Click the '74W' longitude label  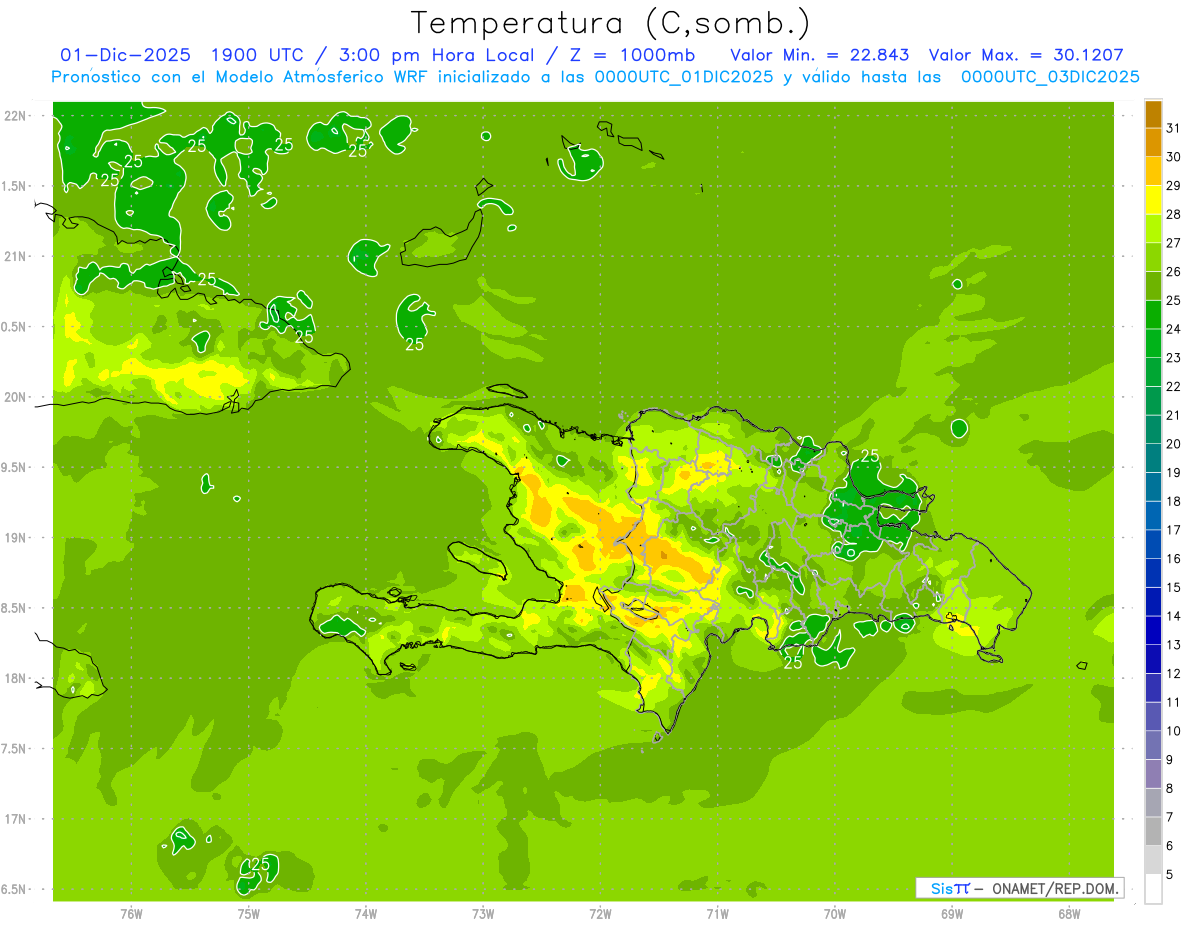tap(365, 913)
